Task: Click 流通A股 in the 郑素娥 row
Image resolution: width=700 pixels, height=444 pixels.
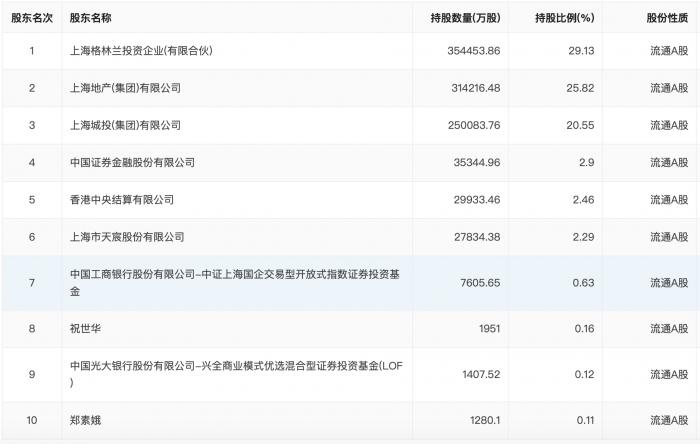Action: tap(669, 420)
